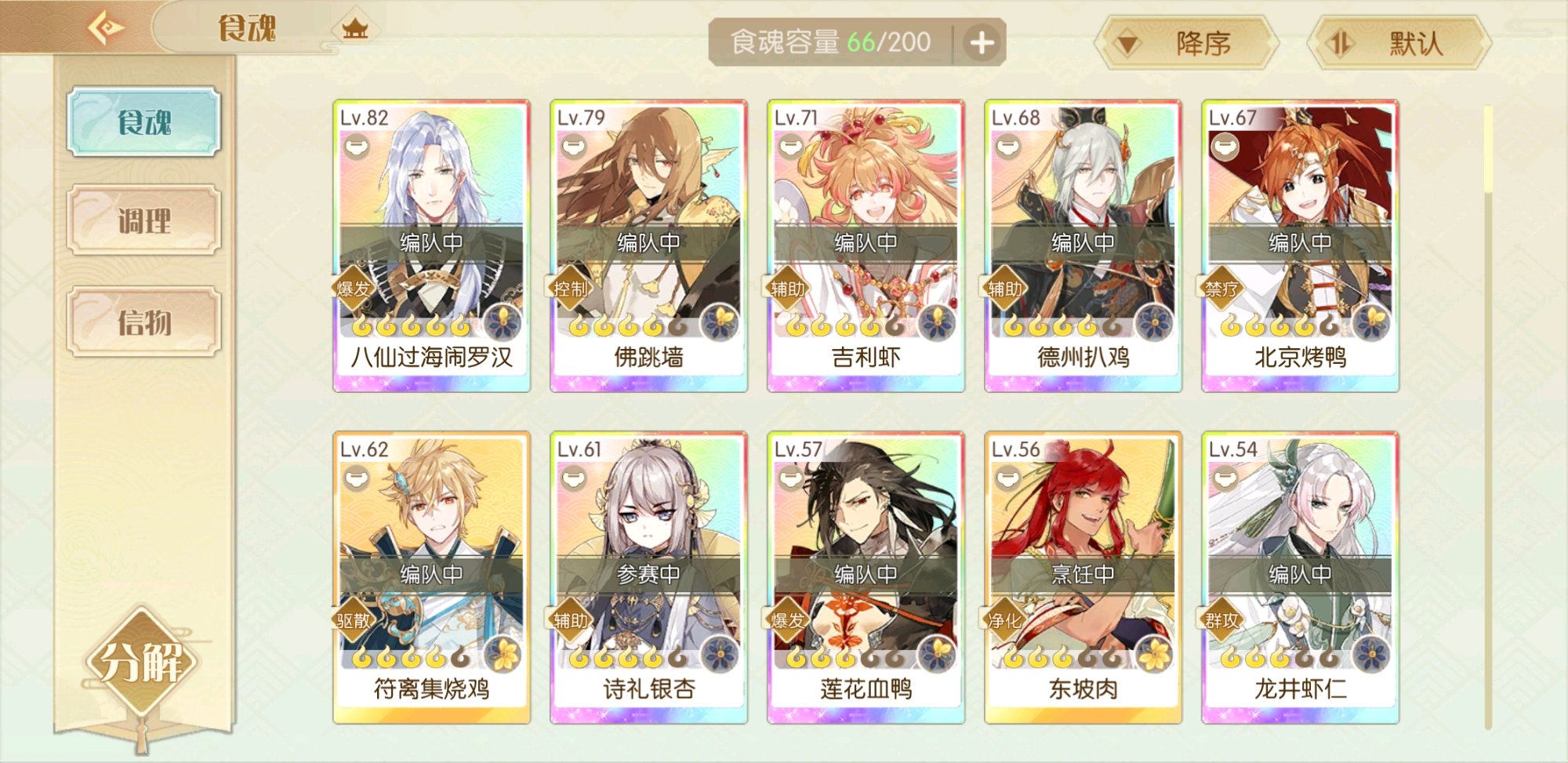This screenshot has height=763, width=1568.
Task: Click the card list scrollbar
Action: tap(1487, 417)
